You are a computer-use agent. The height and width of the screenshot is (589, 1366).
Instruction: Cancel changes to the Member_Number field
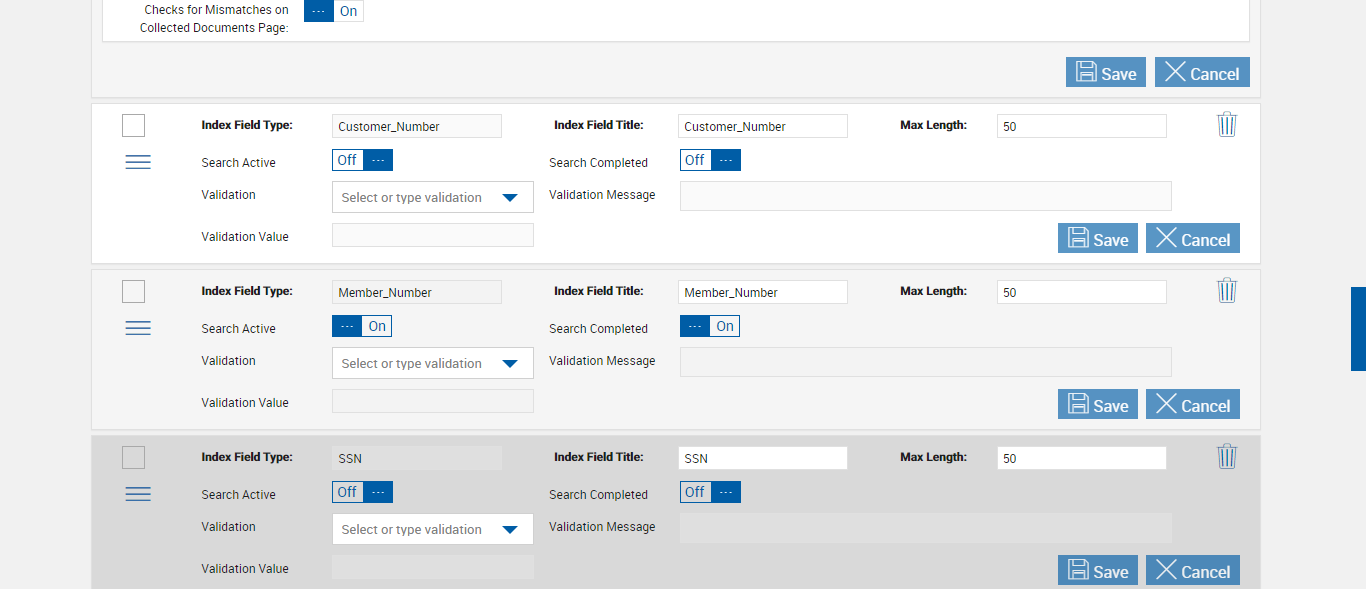tap(1193, 405)
